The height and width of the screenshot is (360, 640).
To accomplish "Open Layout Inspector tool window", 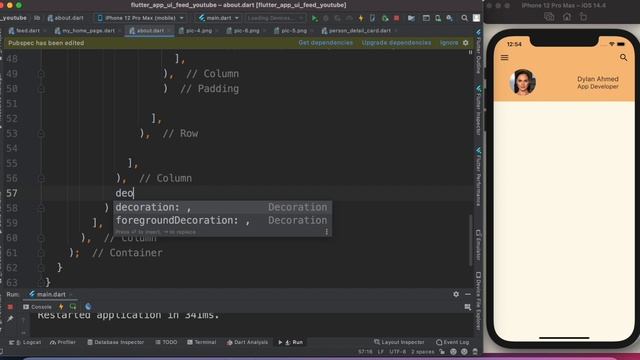I will [x=399, y=342].
